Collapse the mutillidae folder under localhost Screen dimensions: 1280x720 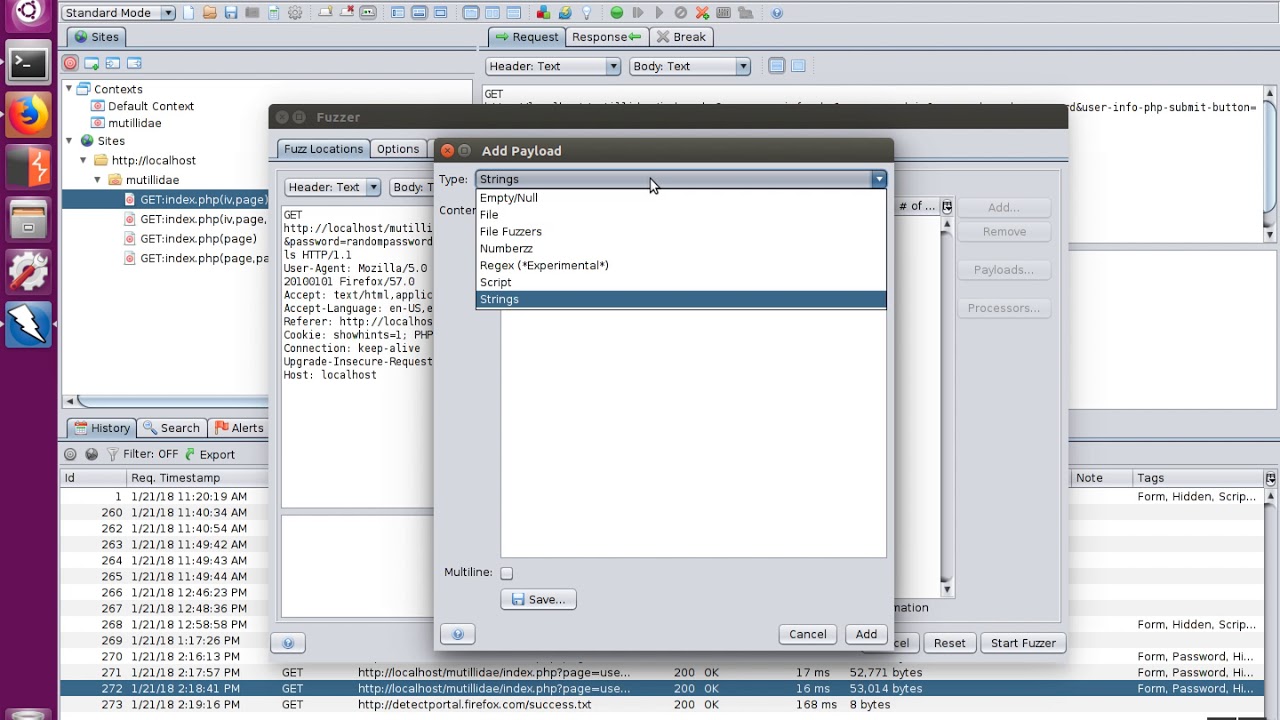pos(98,180)
